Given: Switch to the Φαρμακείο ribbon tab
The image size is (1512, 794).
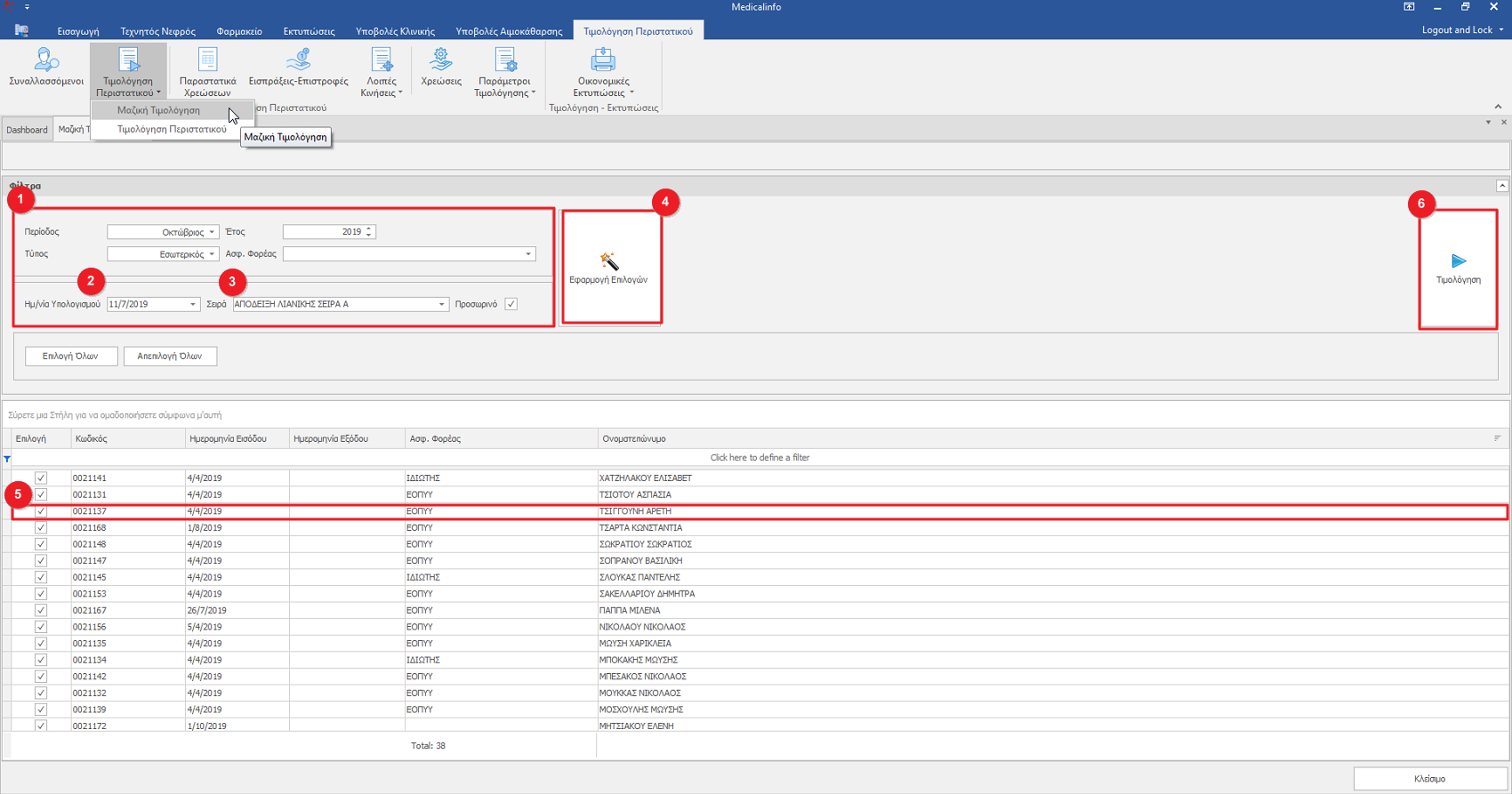Looking at the screenshot, I should click(x=239, y=31).
